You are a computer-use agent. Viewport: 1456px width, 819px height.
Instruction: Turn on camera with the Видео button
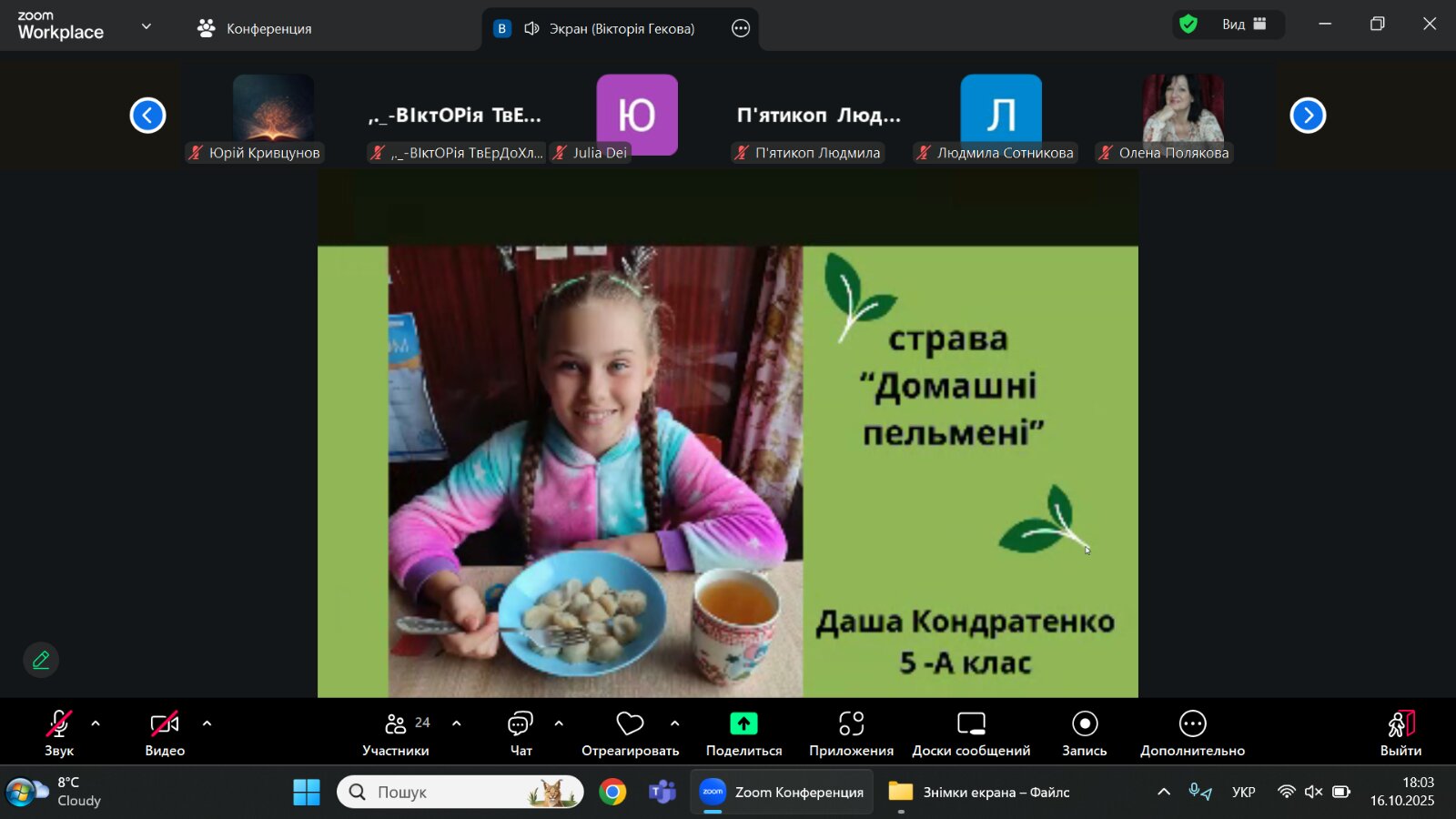pos(165,733)
